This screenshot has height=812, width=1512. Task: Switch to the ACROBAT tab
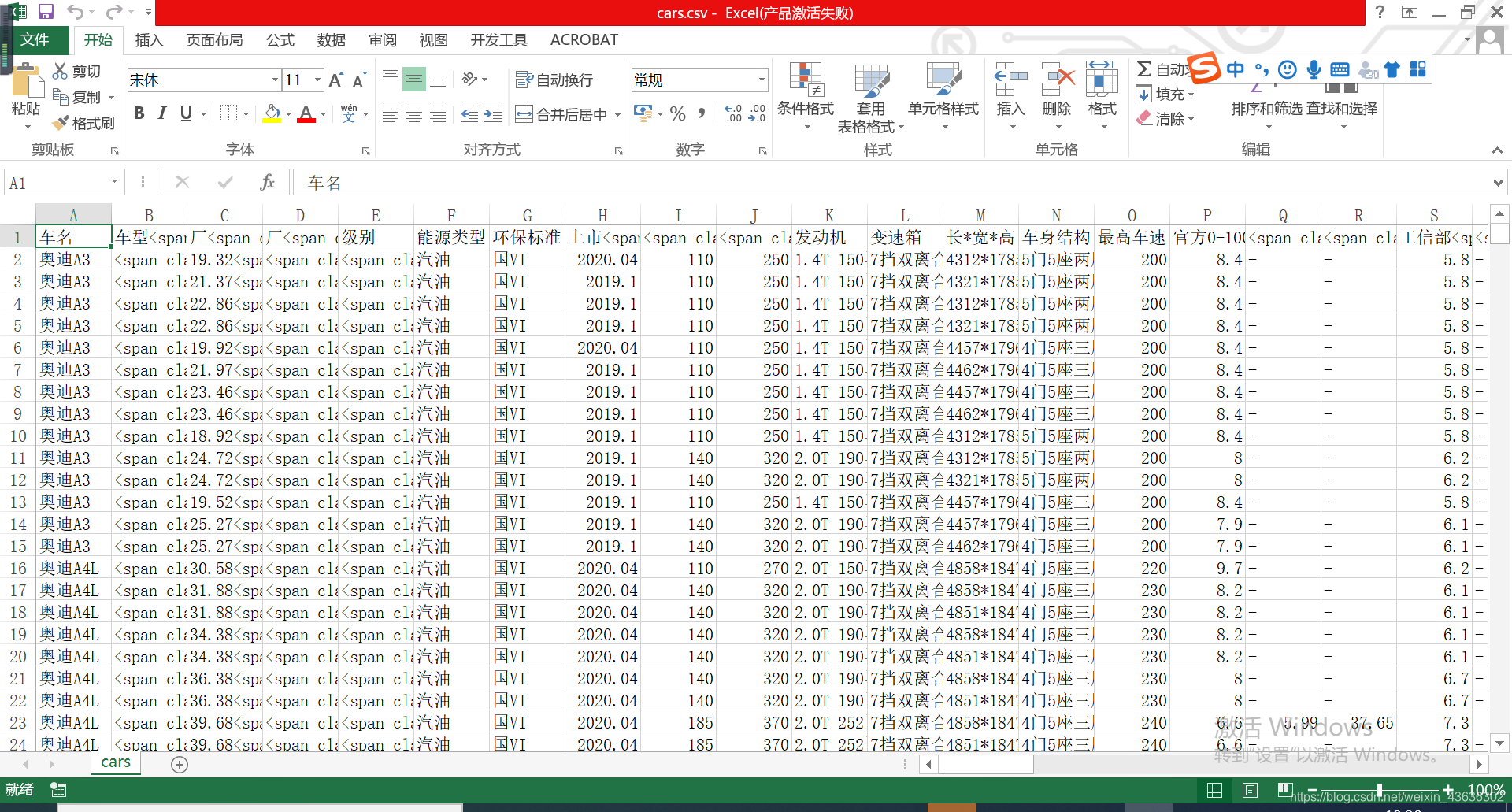point(584,39)
